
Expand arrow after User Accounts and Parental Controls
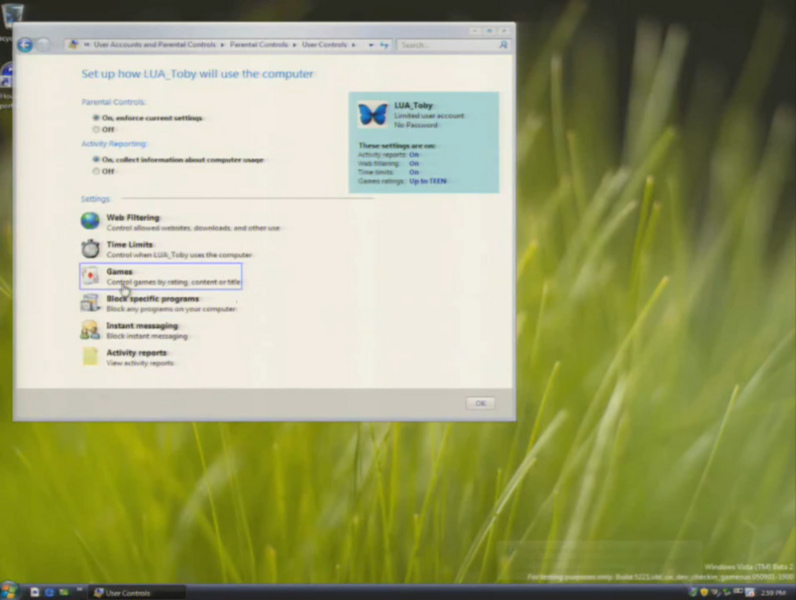222,45
